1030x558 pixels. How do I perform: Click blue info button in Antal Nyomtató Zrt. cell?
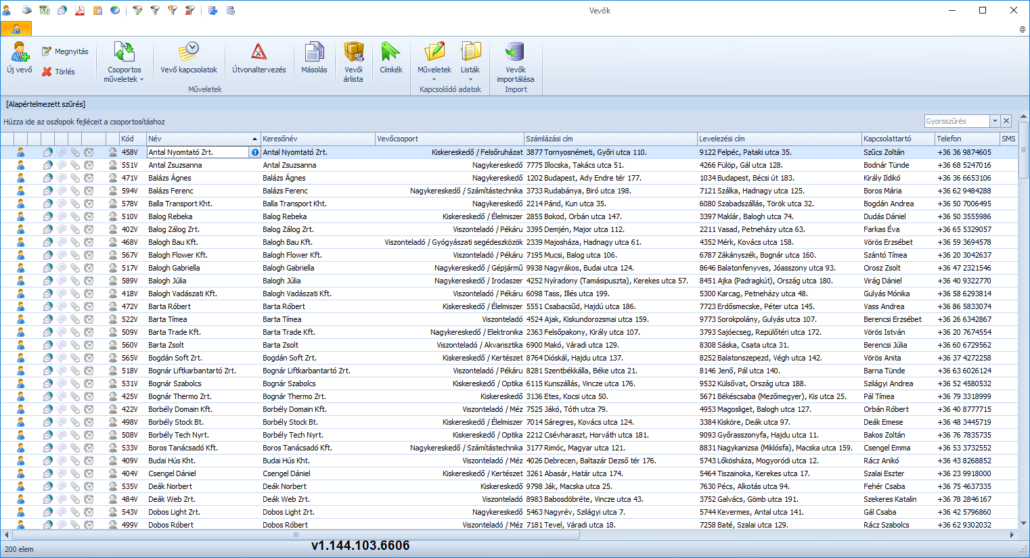pyautogui.click(x=255, y=152)
